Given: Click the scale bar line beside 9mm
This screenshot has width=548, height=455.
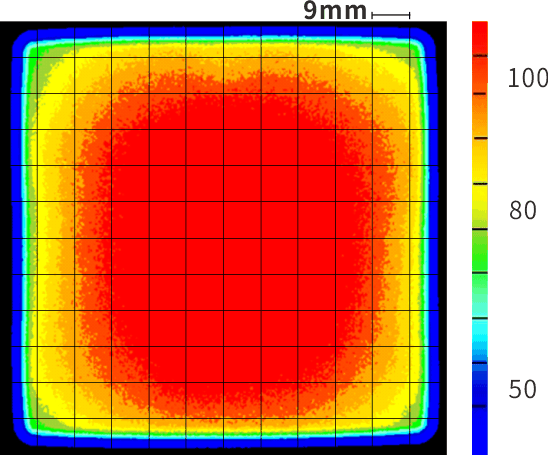Looking at the screenshot, I should [391, 15].
